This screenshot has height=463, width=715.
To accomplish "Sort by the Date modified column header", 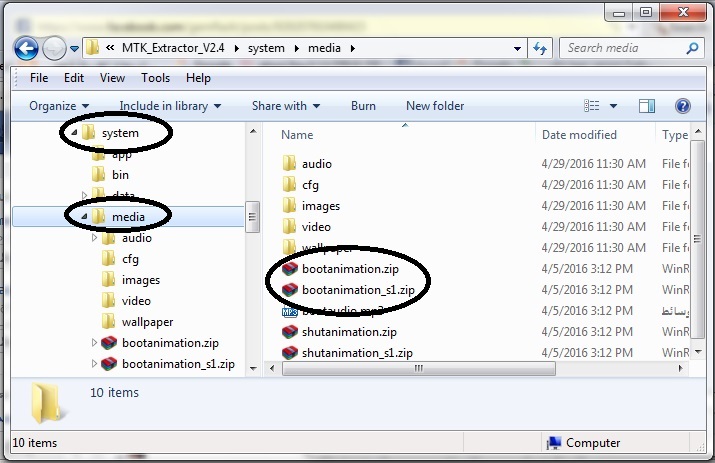I will click(579, 135).
